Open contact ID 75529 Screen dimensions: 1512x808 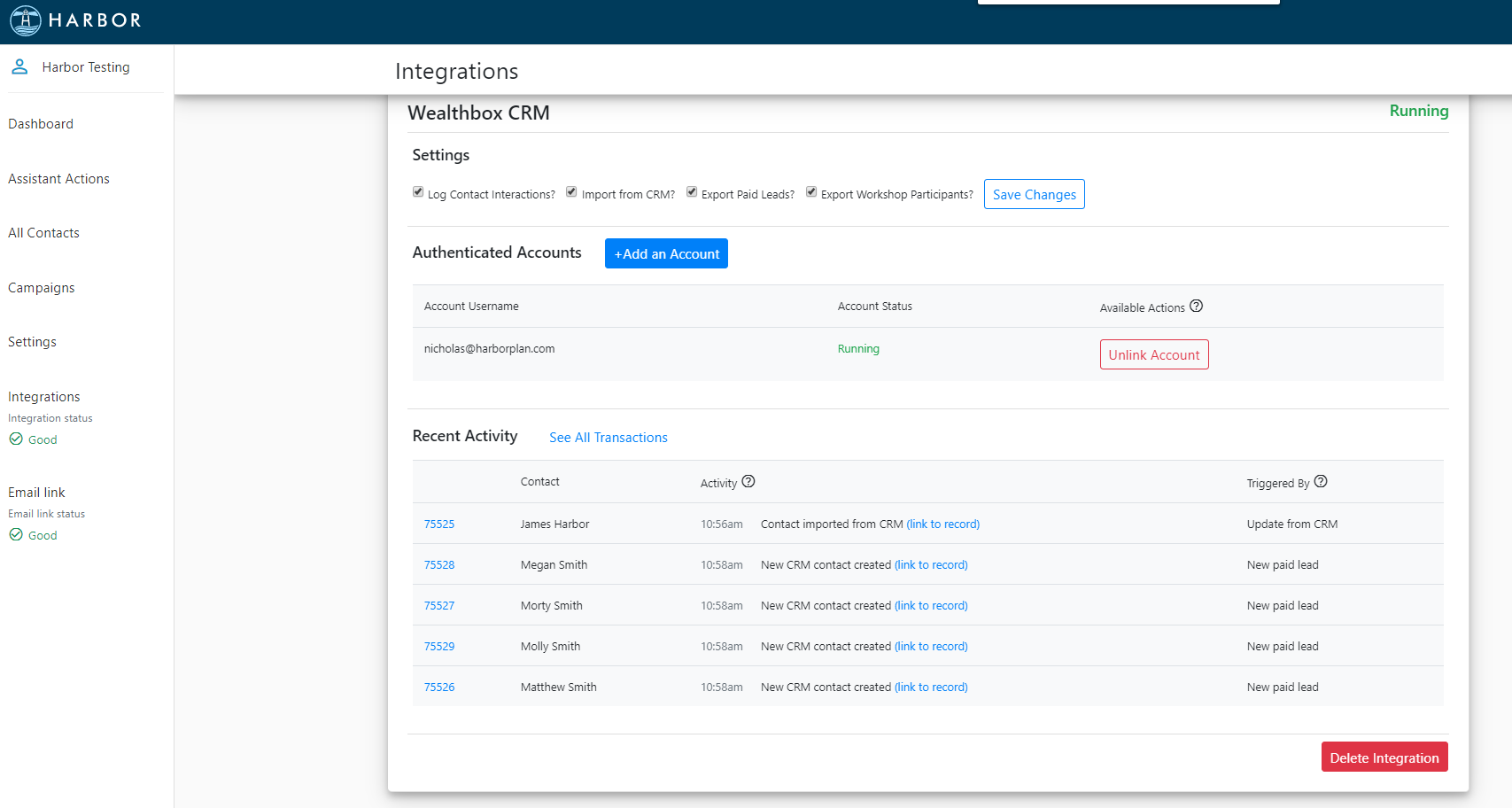click(439, 647)
